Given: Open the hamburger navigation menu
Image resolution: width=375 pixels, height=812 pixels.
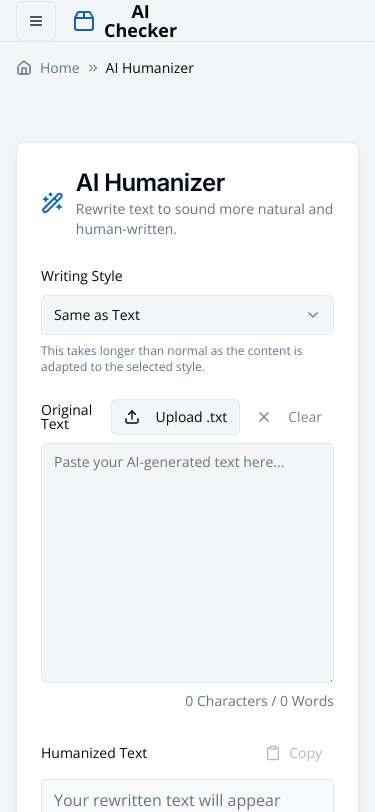Looking at the screenshot, I should 36,21.
